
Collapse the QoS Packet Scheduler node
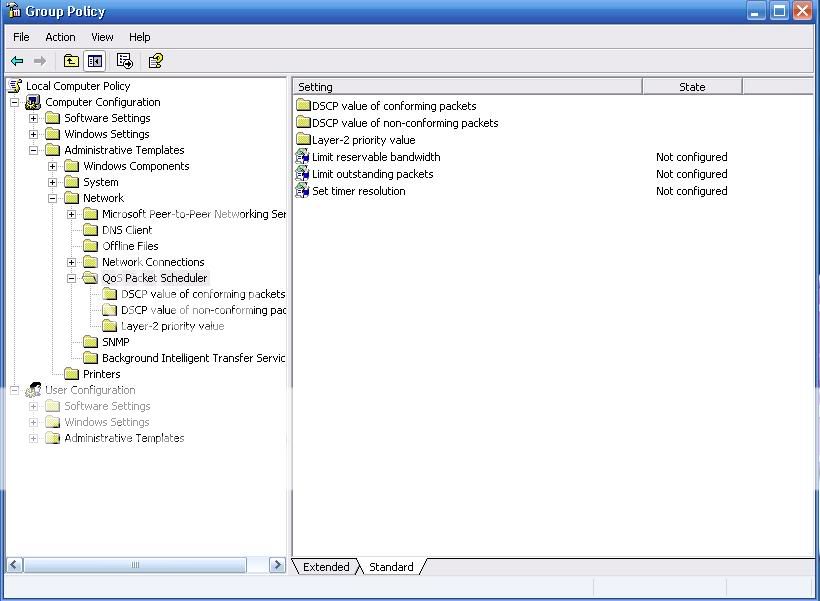click(x=72, y=278)
